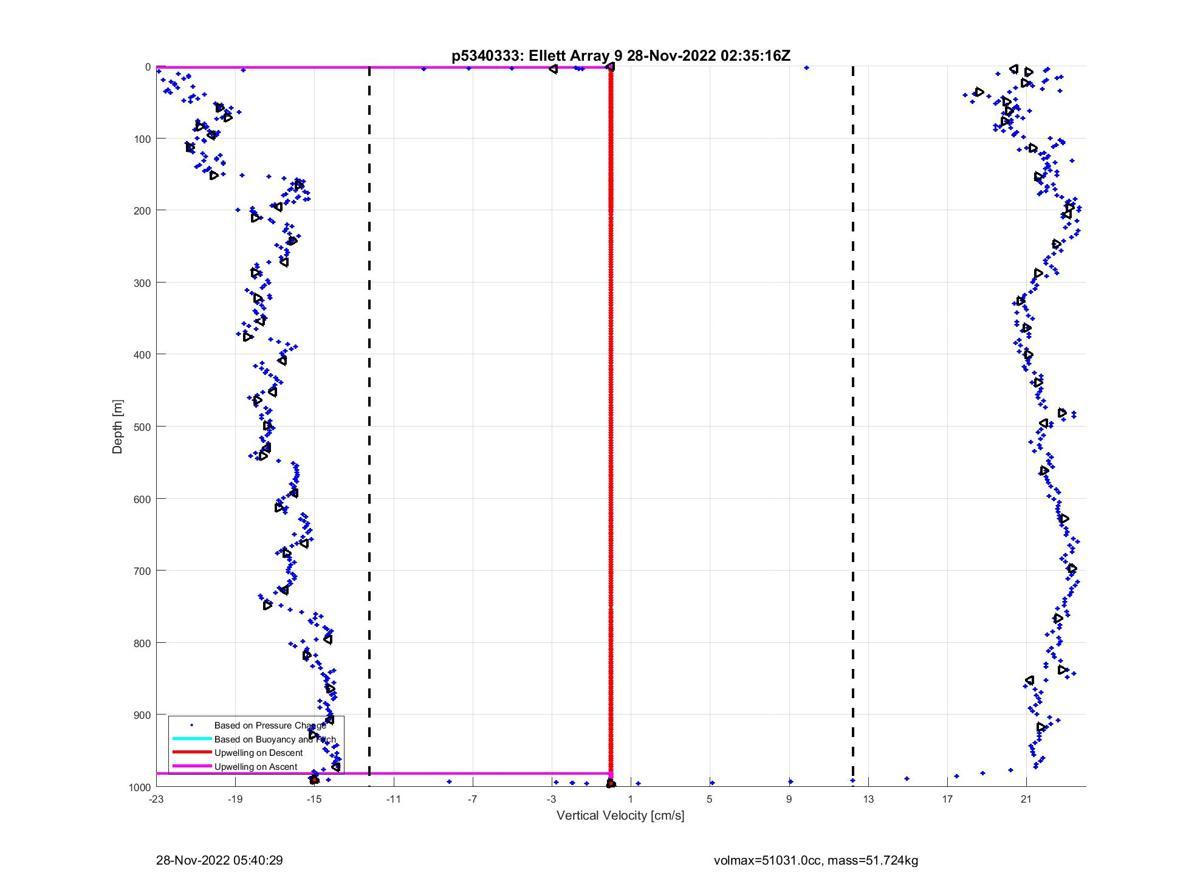Click the y-axis tick label '1000'

pos(139,787)
